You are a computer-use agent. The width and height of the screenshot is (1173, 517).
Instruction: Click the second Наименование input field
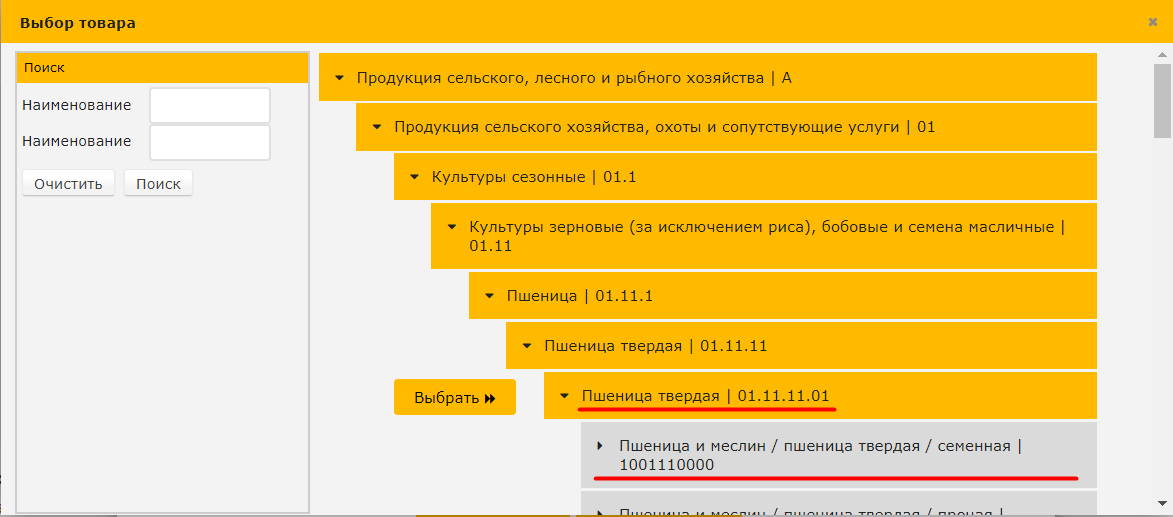209,142
